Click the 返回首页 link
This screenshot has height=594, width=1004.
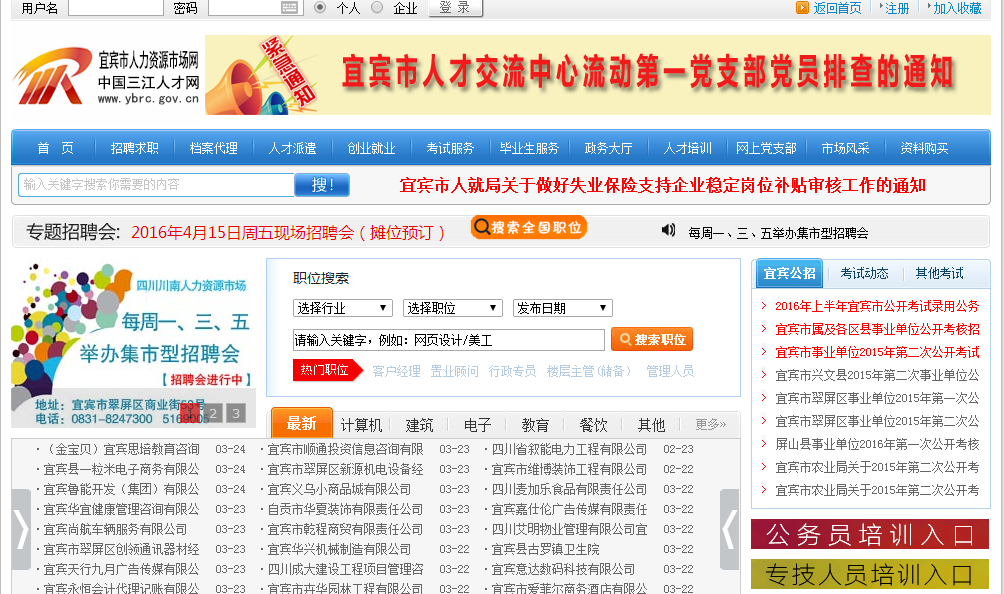(837, 8)
